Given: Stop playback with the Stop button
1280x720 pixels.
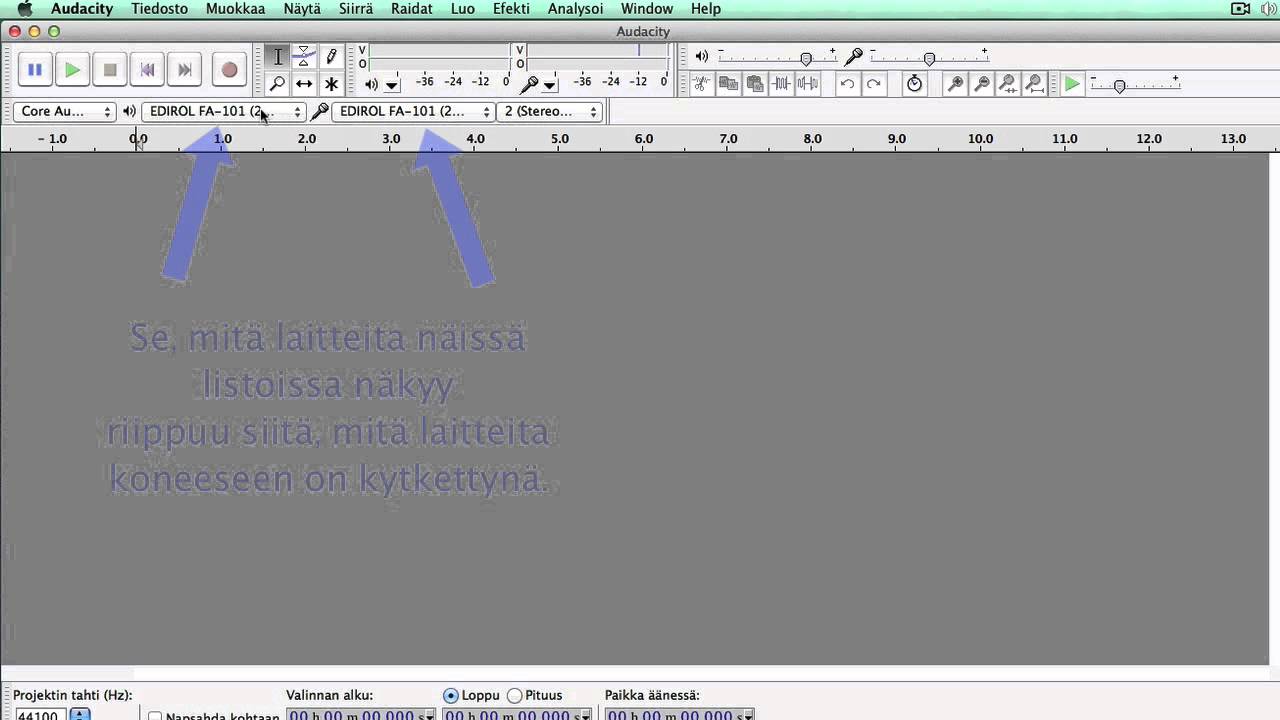Looking at the screenshot, I should tap(110, 70).
